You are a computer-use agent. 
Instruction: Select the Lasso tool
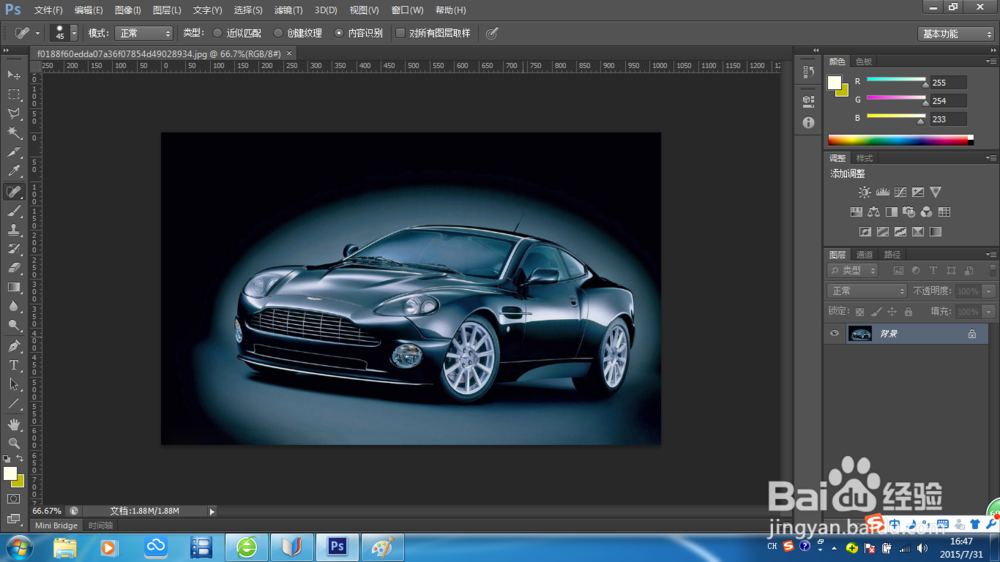[x=13, y=114]
